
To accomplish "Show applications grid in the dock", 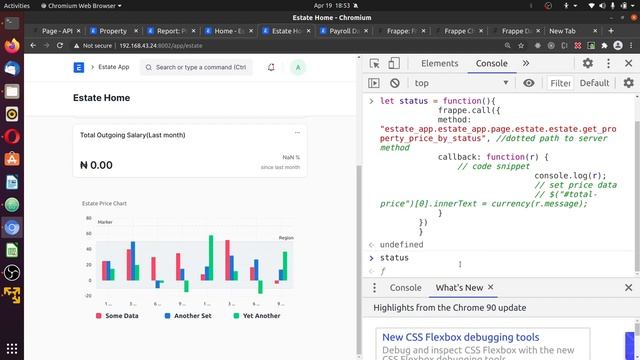I will click(12, 348).
